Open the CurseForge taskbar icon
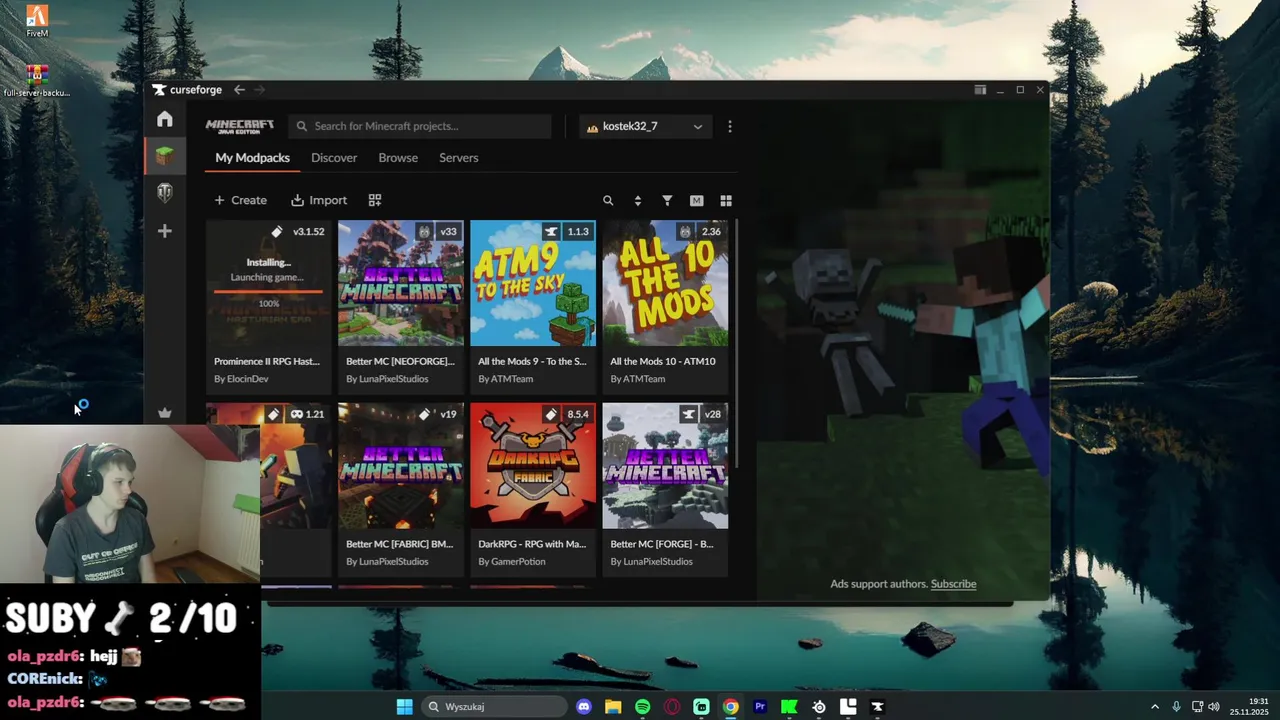The width and height of the screenshot is (1280, 720). (877, 707)
